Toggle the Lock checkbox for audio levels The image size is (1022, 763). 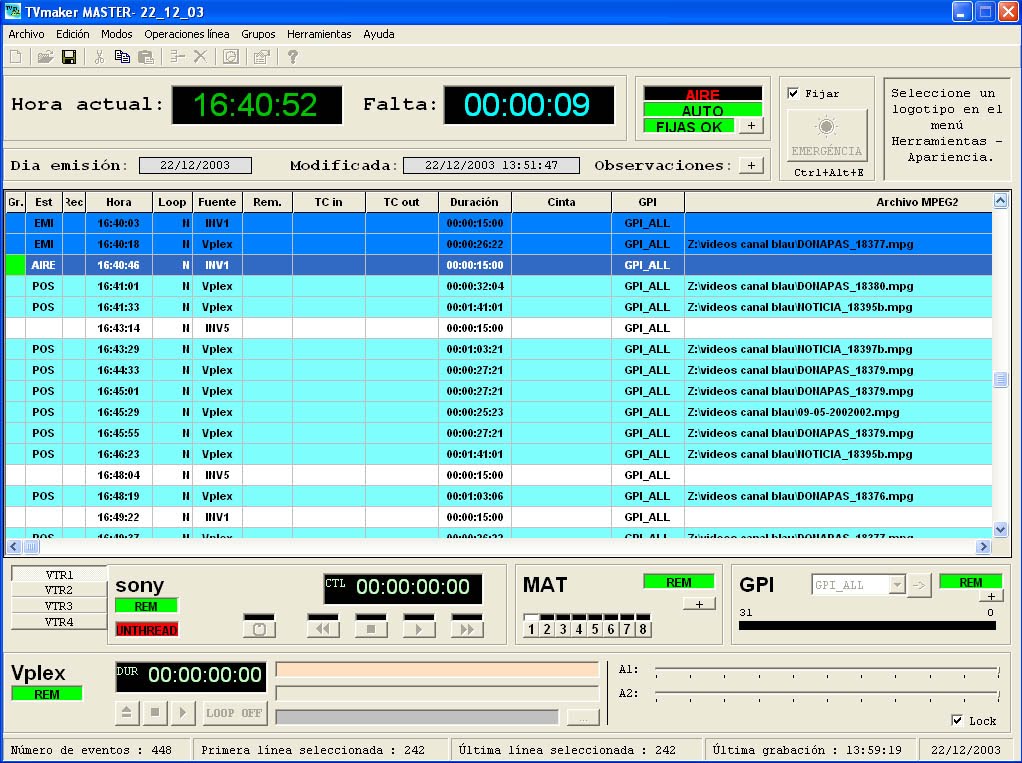(957, 720)
